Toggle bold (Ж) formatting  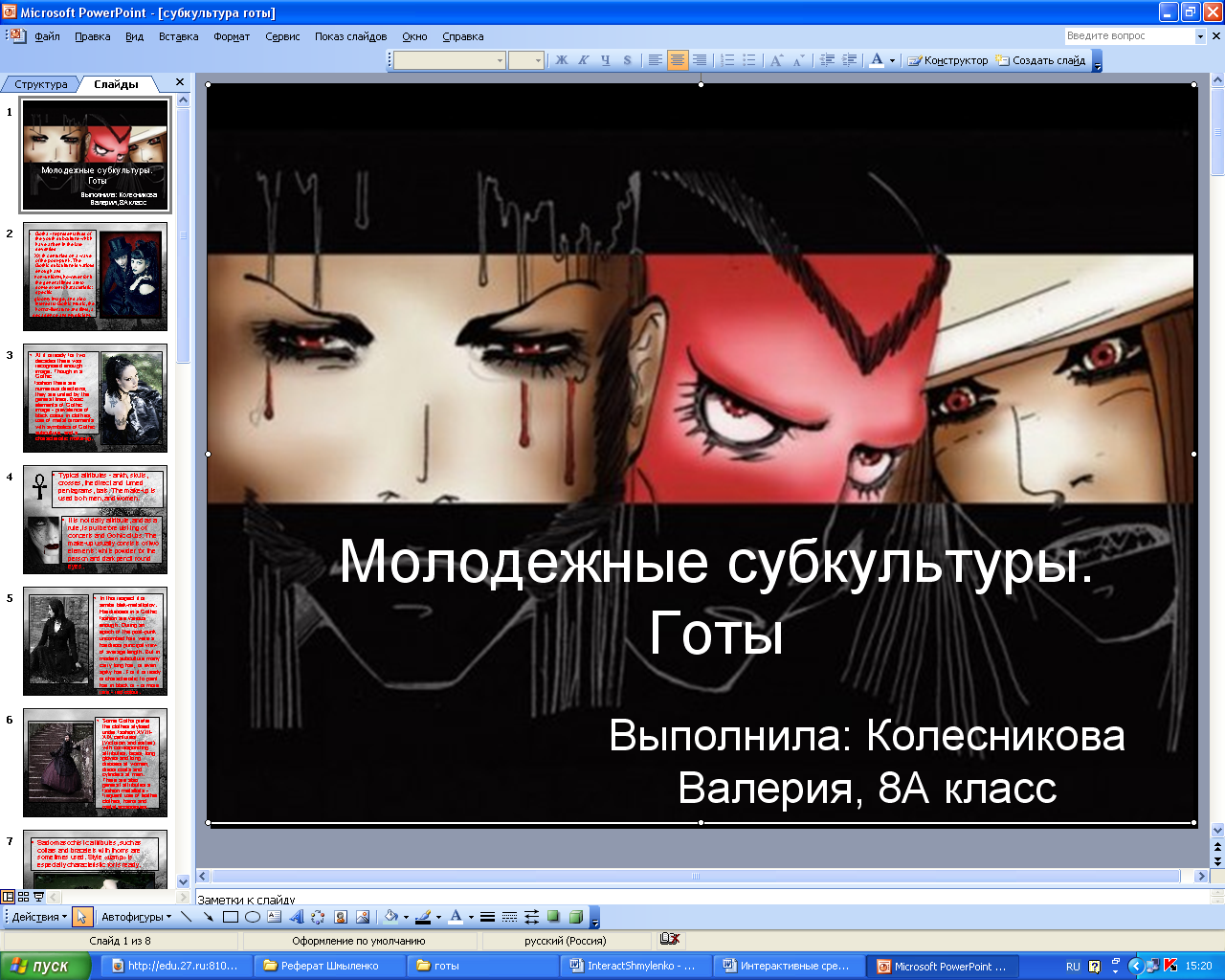click(562, 60)
